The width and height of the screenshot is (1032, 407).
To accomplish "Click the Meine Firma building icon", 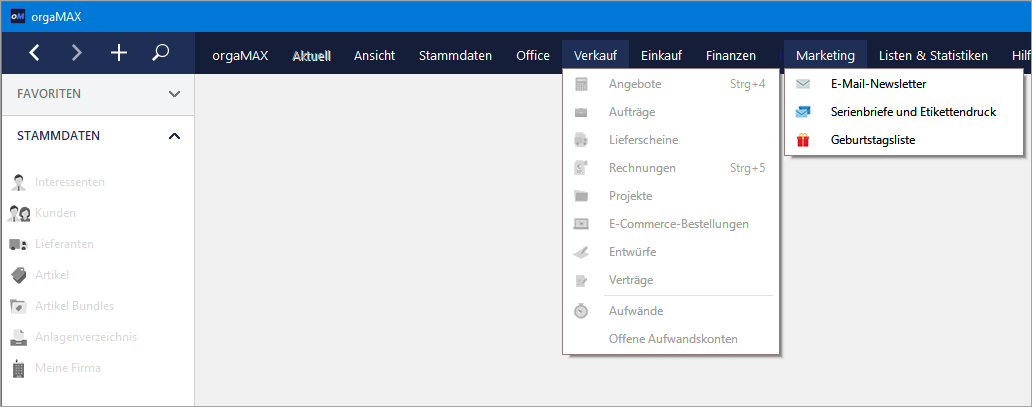I will coord(18,368).
